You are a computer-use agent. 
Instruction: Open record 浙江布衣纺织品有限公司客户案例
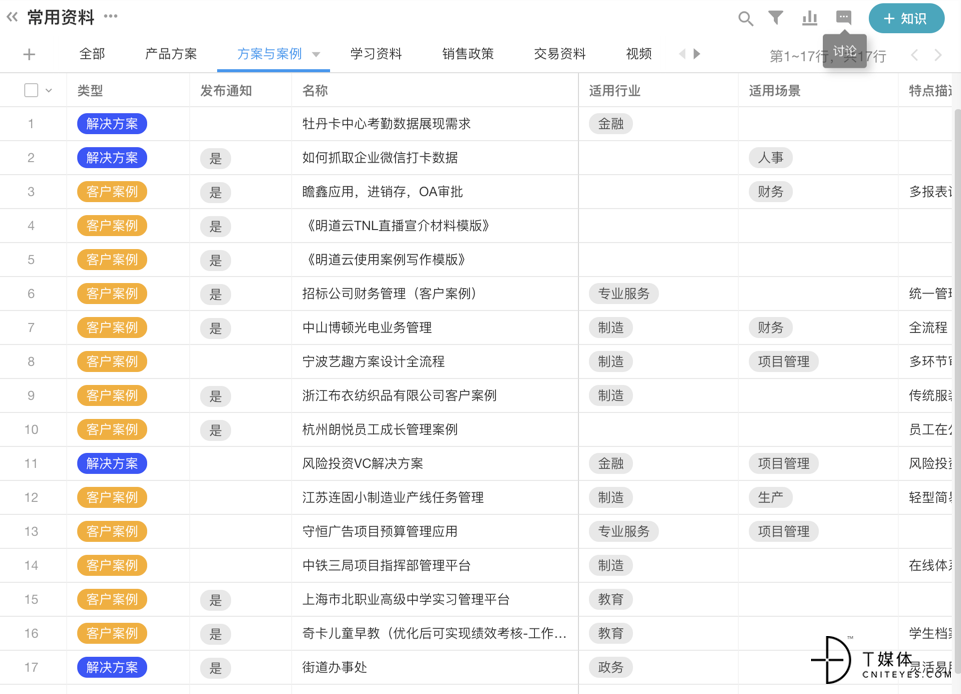[x=399, y=395]
